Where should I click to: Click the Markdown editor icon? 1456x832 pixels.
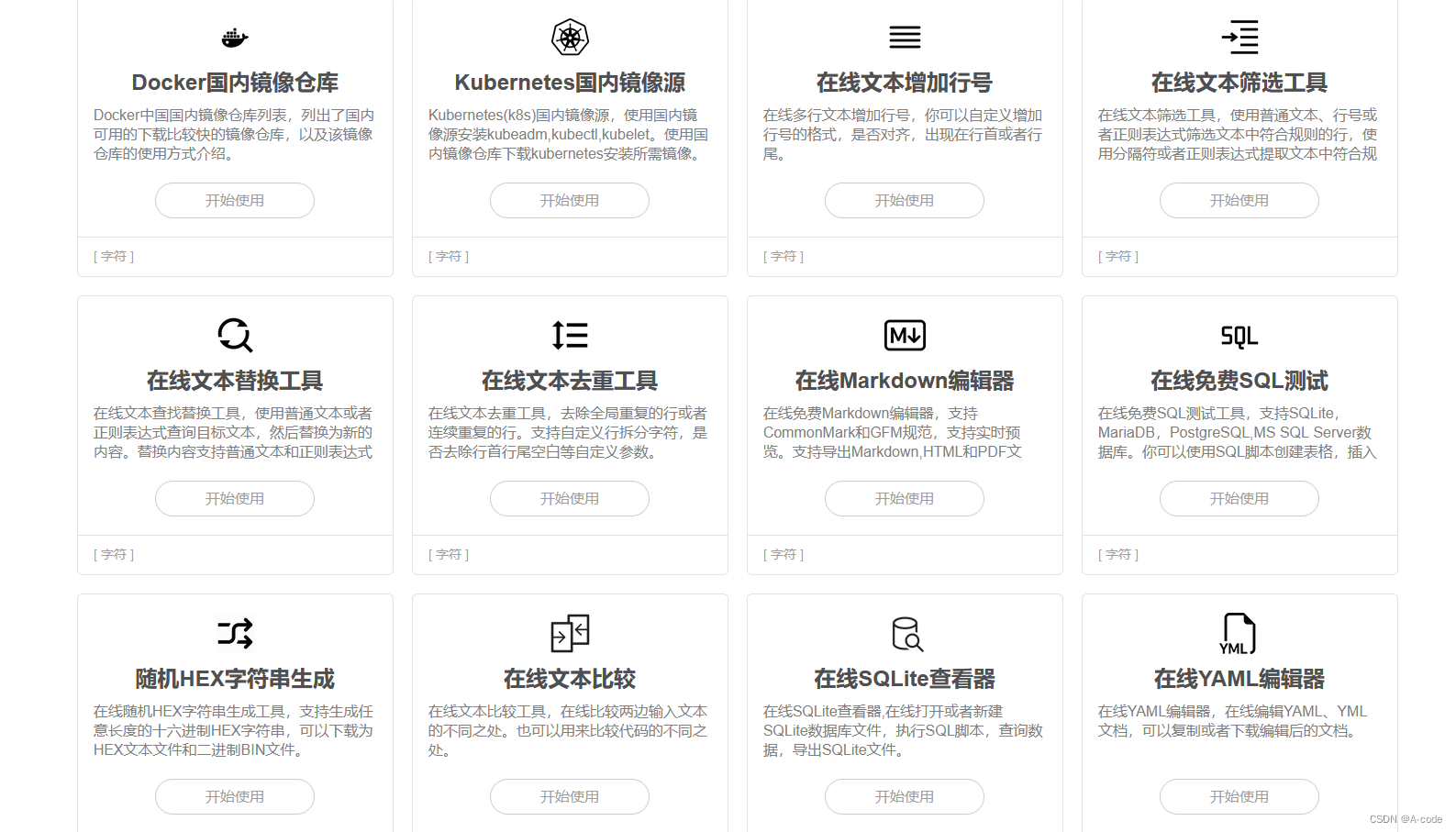click(905, 336)
